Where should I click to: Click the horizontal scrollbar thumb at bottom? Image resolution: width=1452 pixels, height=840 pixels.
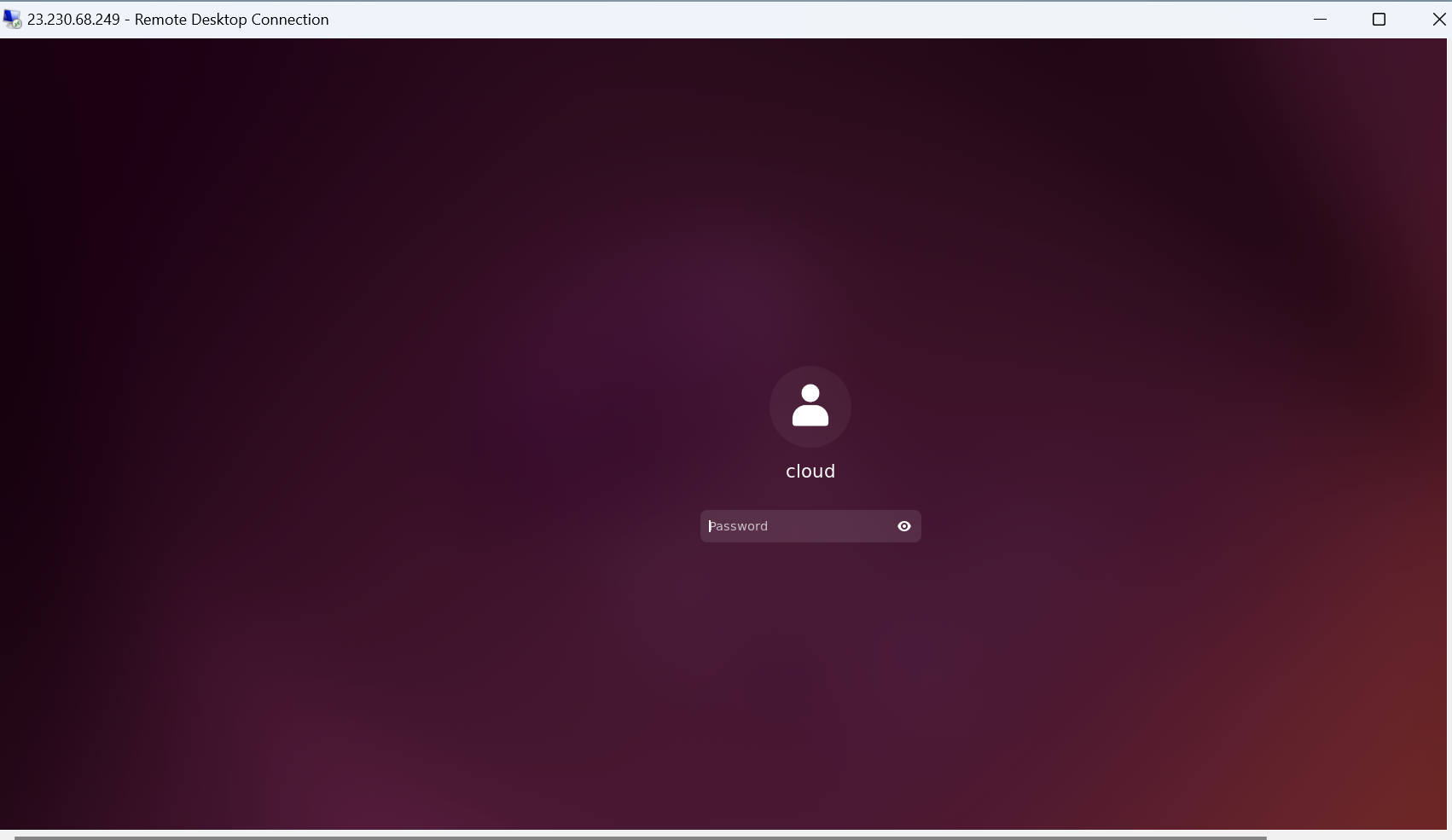[x=640, y=837]
